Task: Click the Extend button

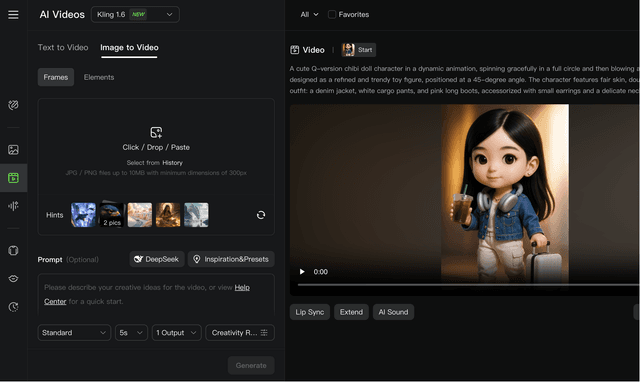Action: [351, 312]
